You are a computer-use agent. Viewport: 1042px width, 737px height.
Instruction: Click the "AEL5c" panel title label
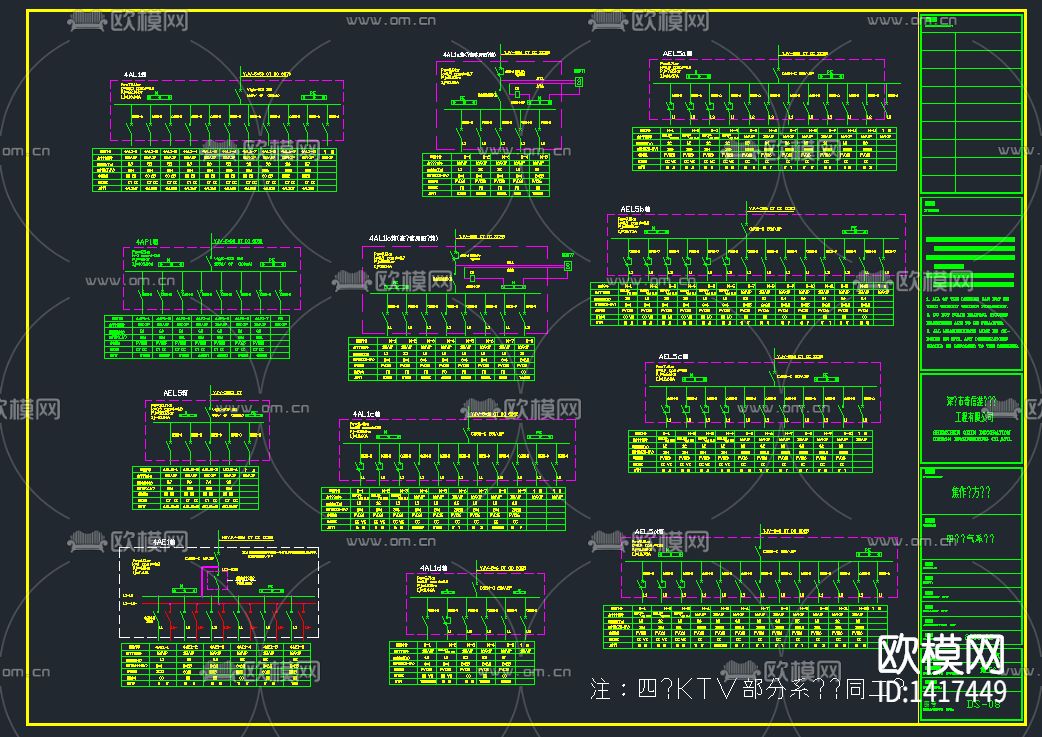(x=673, y=357)
